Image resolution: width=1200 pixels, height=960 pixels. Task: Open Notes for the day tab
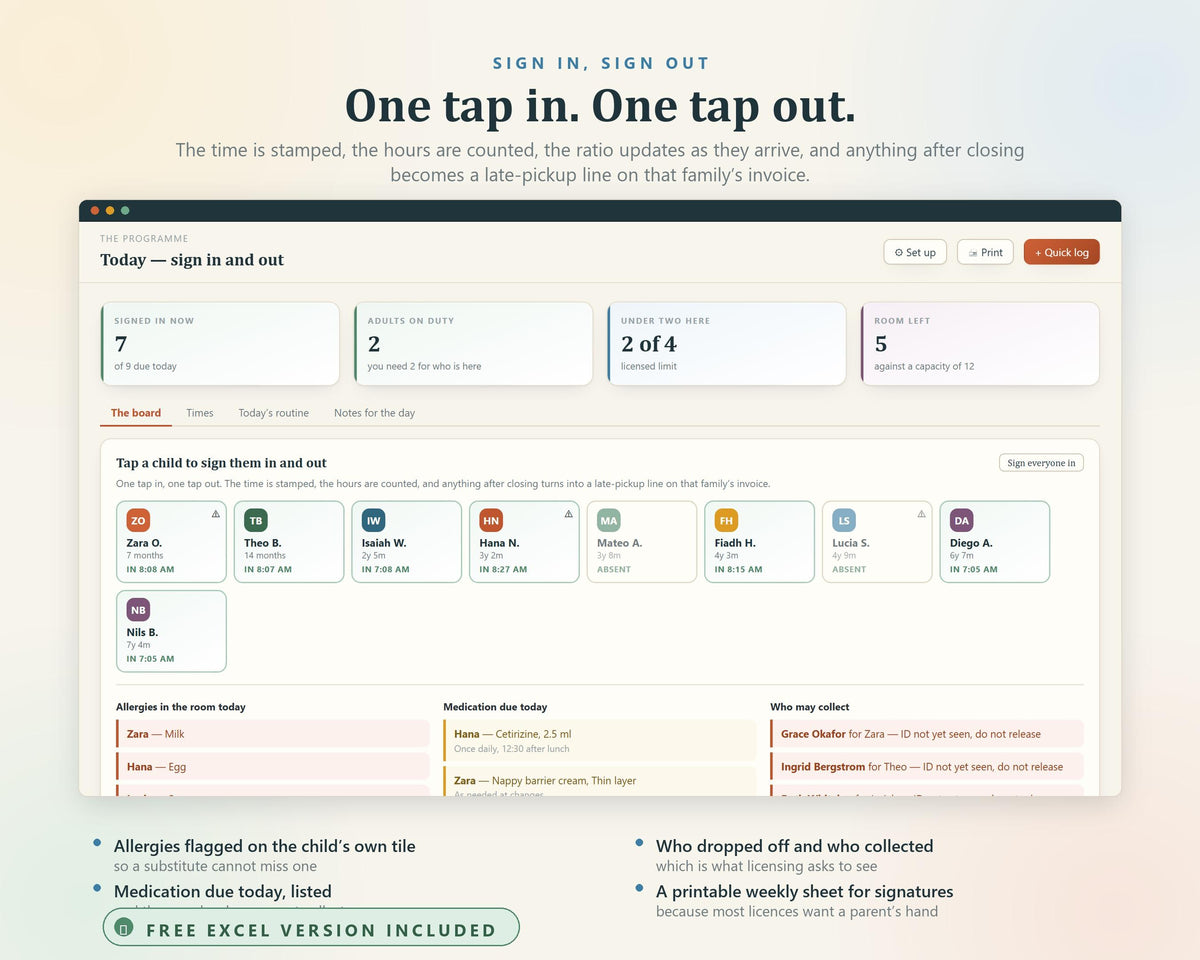coord(374,413)
